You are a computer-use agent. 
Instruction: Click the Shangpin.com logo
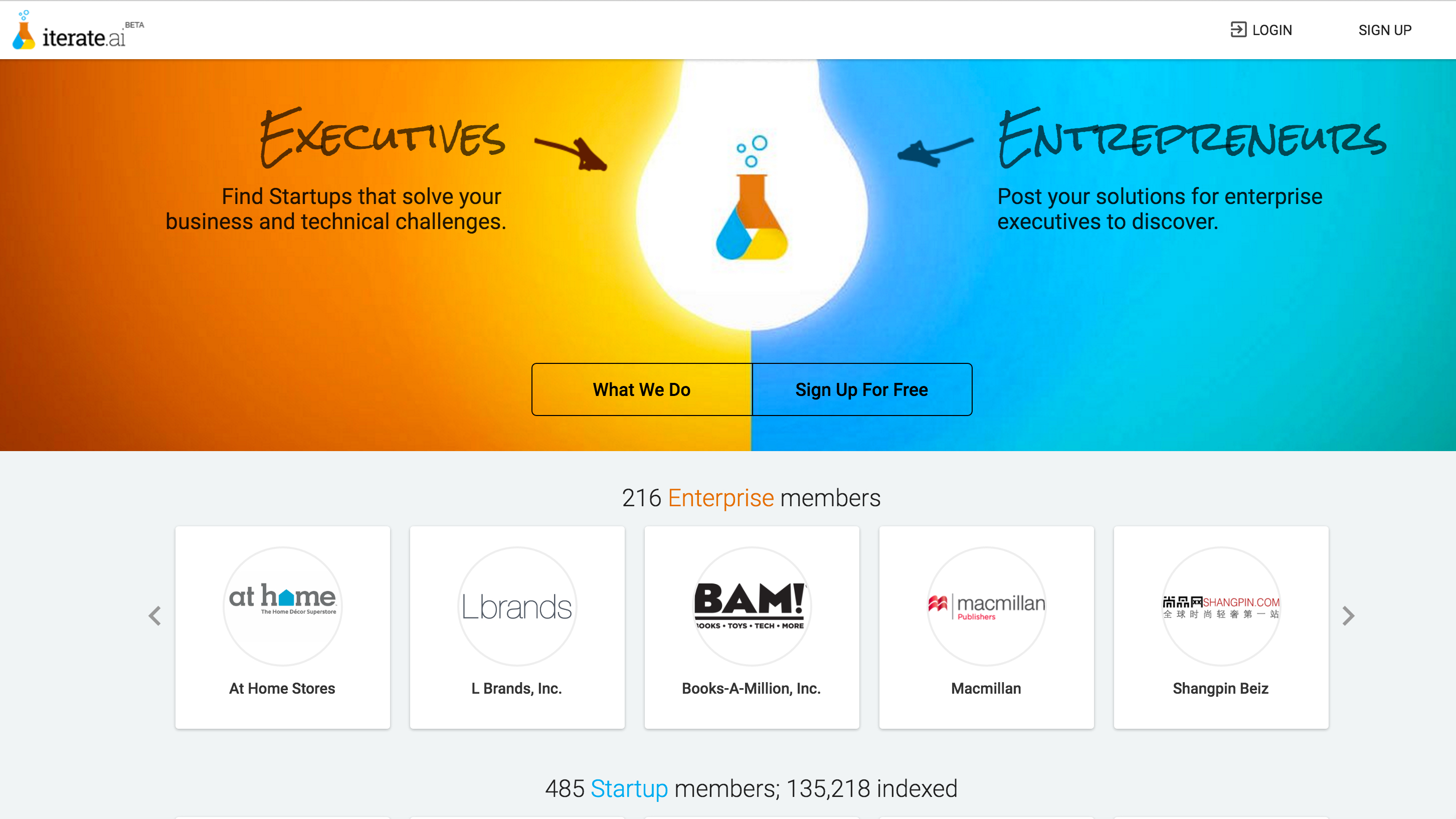[x=1221, y=605]
